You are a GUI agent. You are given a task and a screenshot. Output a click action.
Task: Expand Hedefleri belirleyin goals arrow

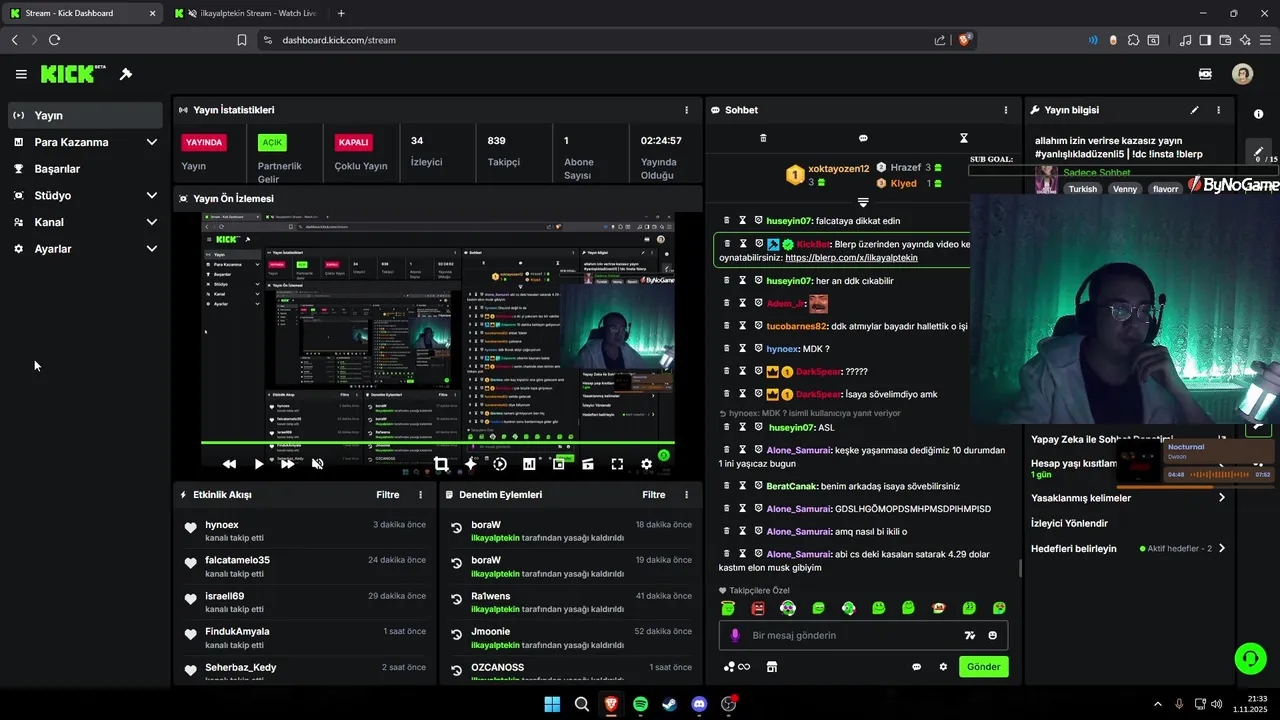pyautogui.click(x=1221, y=548)
